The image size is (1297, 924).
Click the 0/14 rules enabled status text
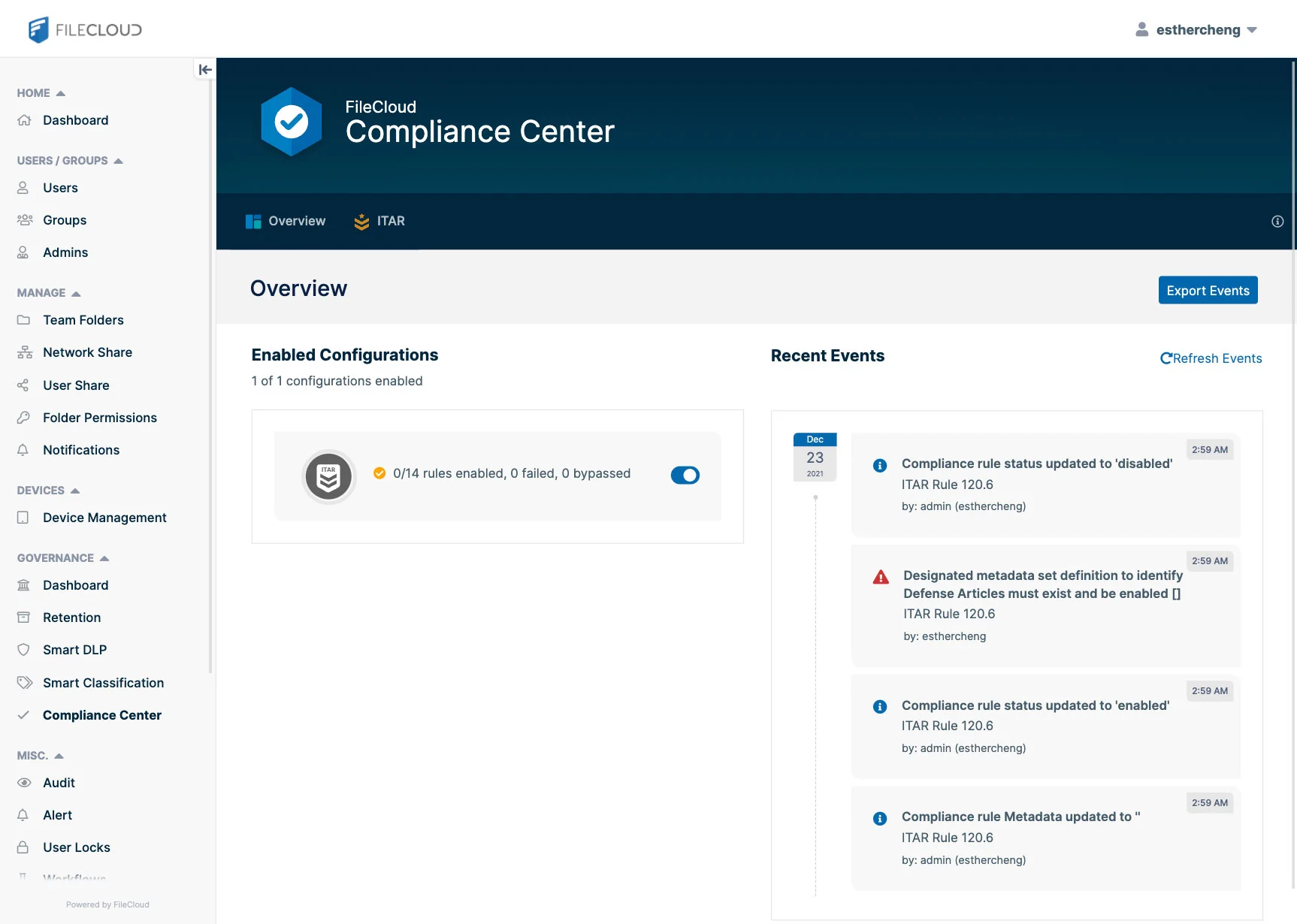click(x=512, y=473)
